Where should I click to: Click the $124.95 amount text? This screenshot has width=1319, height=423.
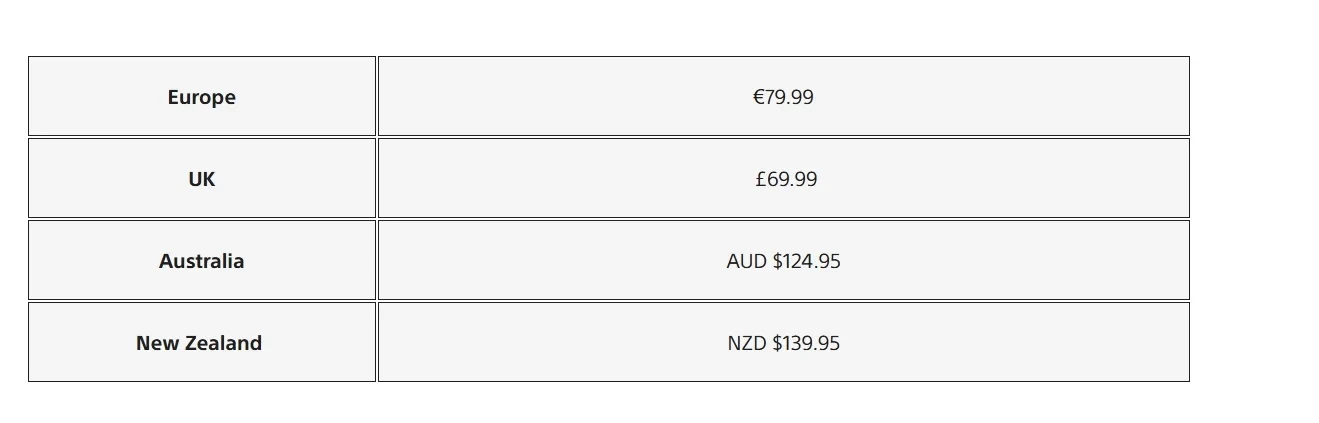pyautogui.click(x=807, y=261)
